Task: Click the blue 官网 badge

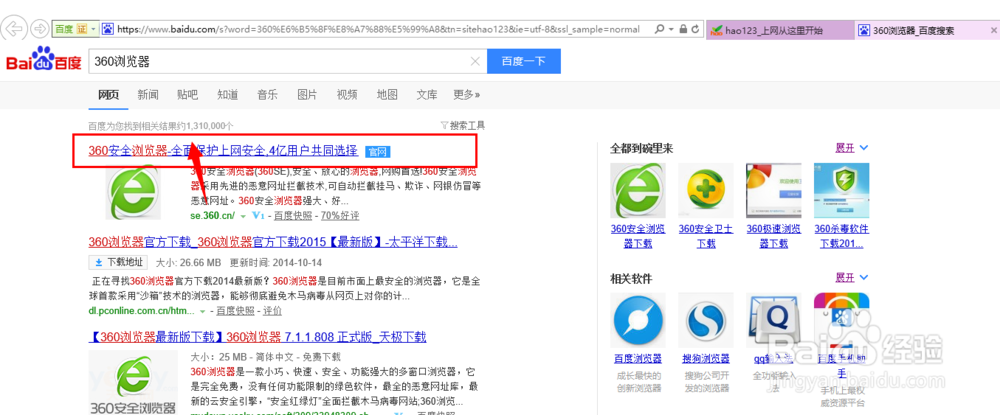Action: (378, 152)
